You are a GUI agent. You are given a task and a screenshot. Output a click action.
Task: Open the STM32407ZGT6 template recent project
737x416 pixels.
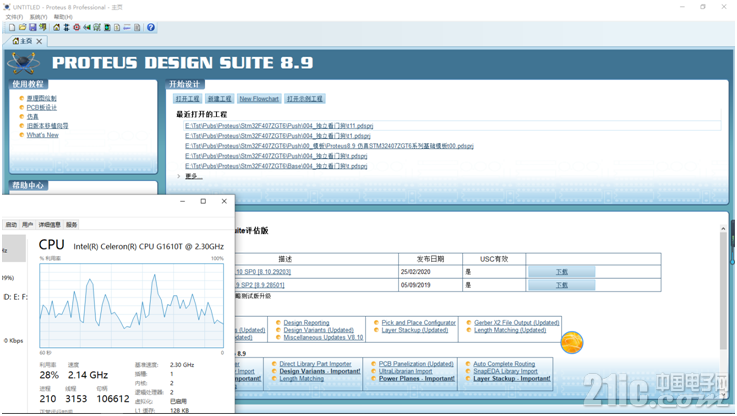point(329,146)
